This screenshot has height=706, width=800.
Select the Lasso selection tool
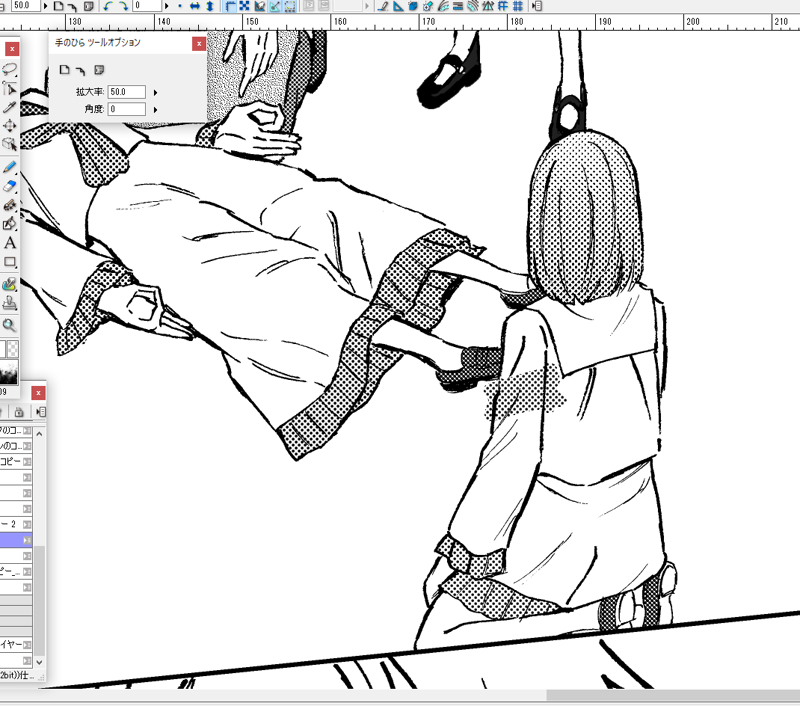click(9, 68)
